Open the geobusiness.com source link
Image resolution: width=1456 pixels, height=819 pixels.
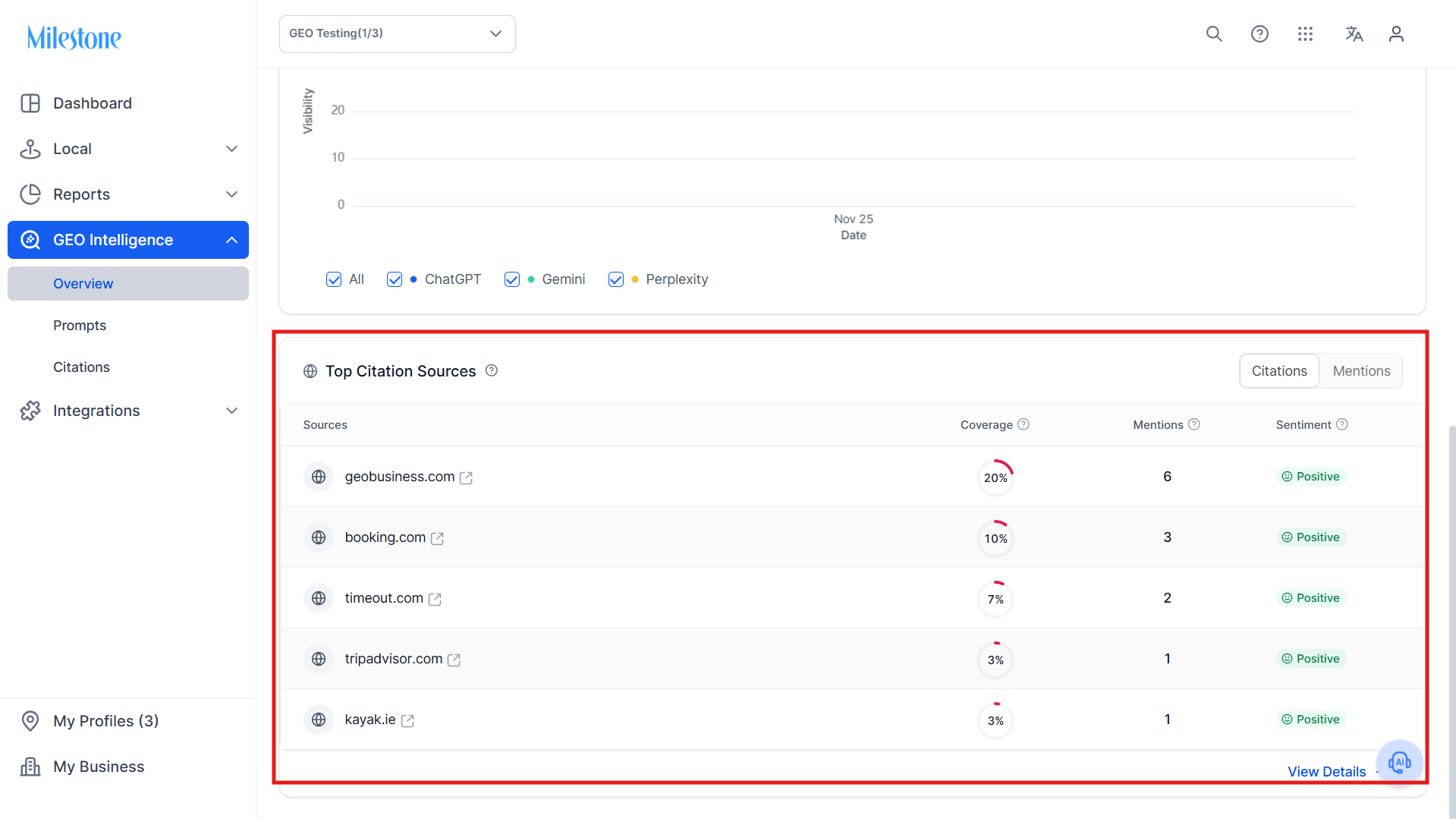point(400,477)
